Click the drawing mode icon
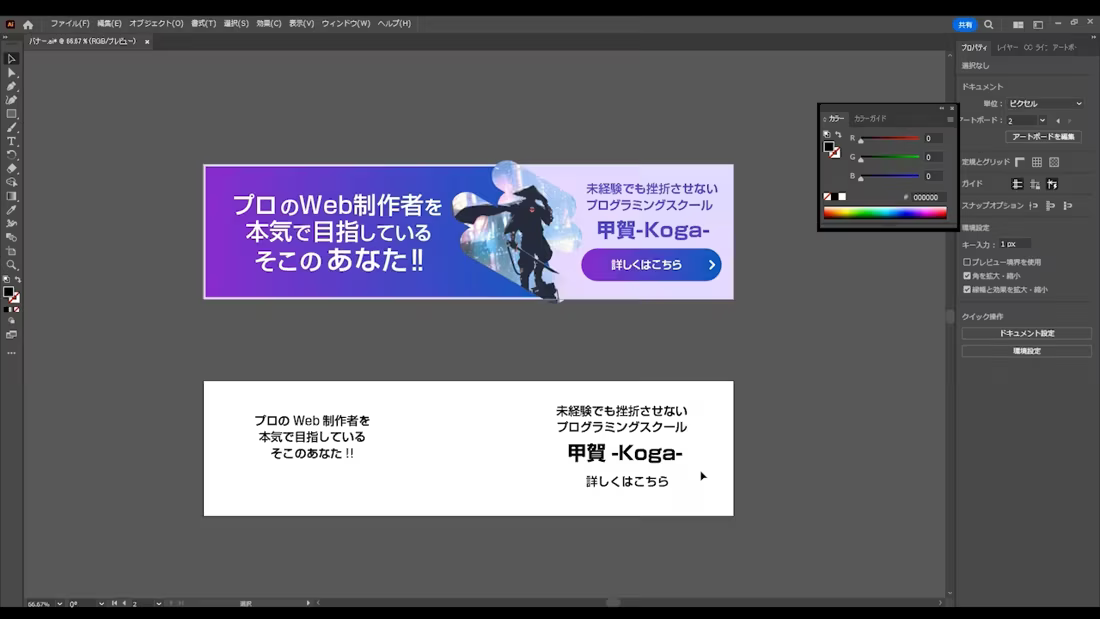 click(11, 321)
